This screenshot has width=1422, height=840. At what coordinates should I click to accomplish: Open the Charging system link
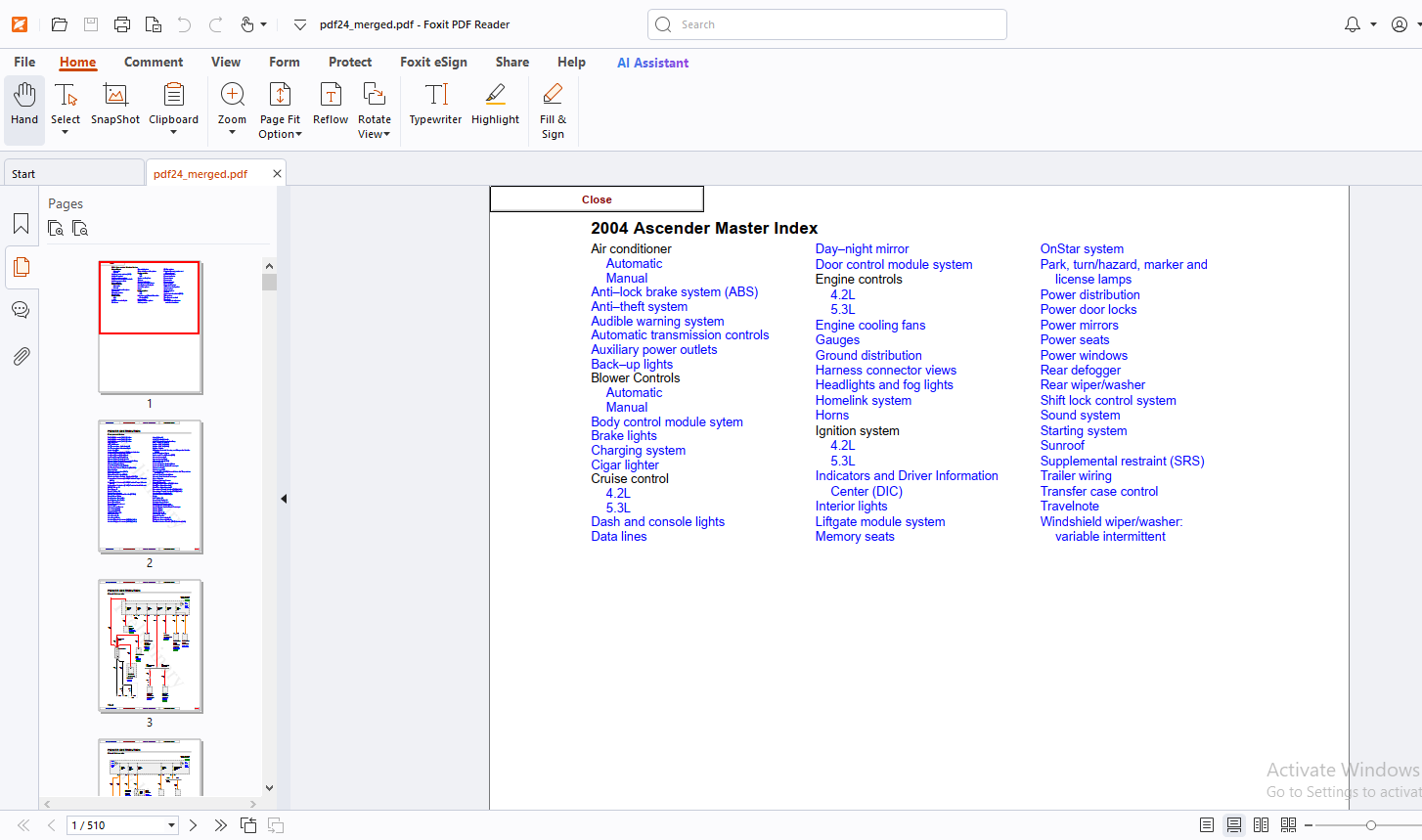pos(638,450)
